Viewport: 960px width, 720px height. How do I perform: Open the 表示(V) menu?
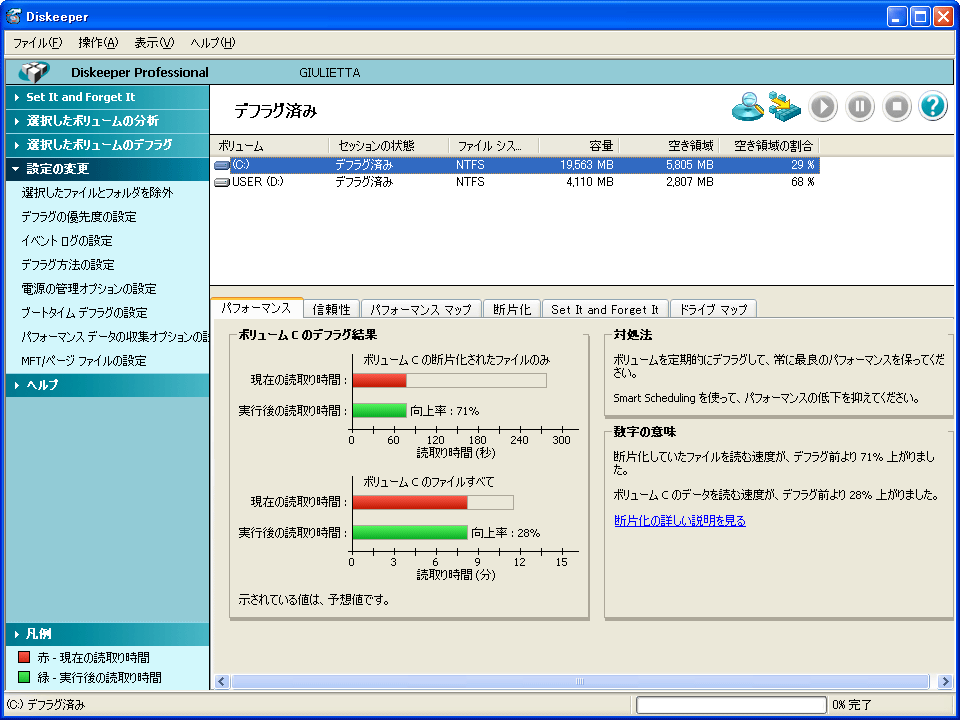[x=154, y=43]
